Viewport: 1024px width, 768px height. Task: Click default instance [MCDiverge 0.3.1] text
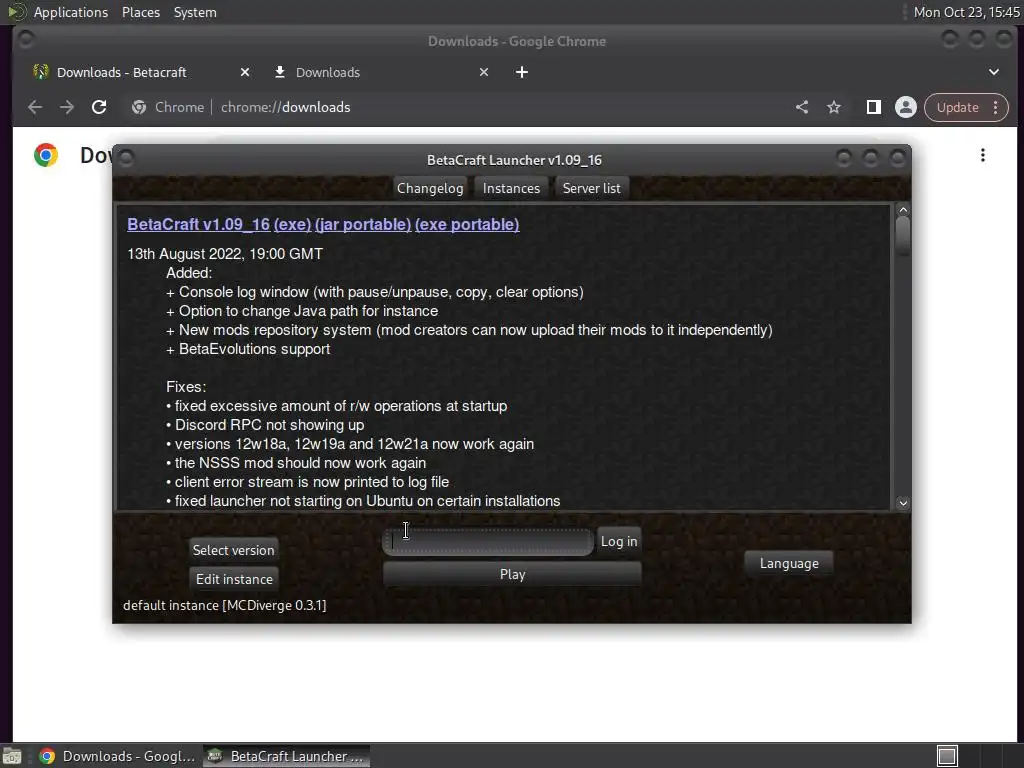coord(225,605)
